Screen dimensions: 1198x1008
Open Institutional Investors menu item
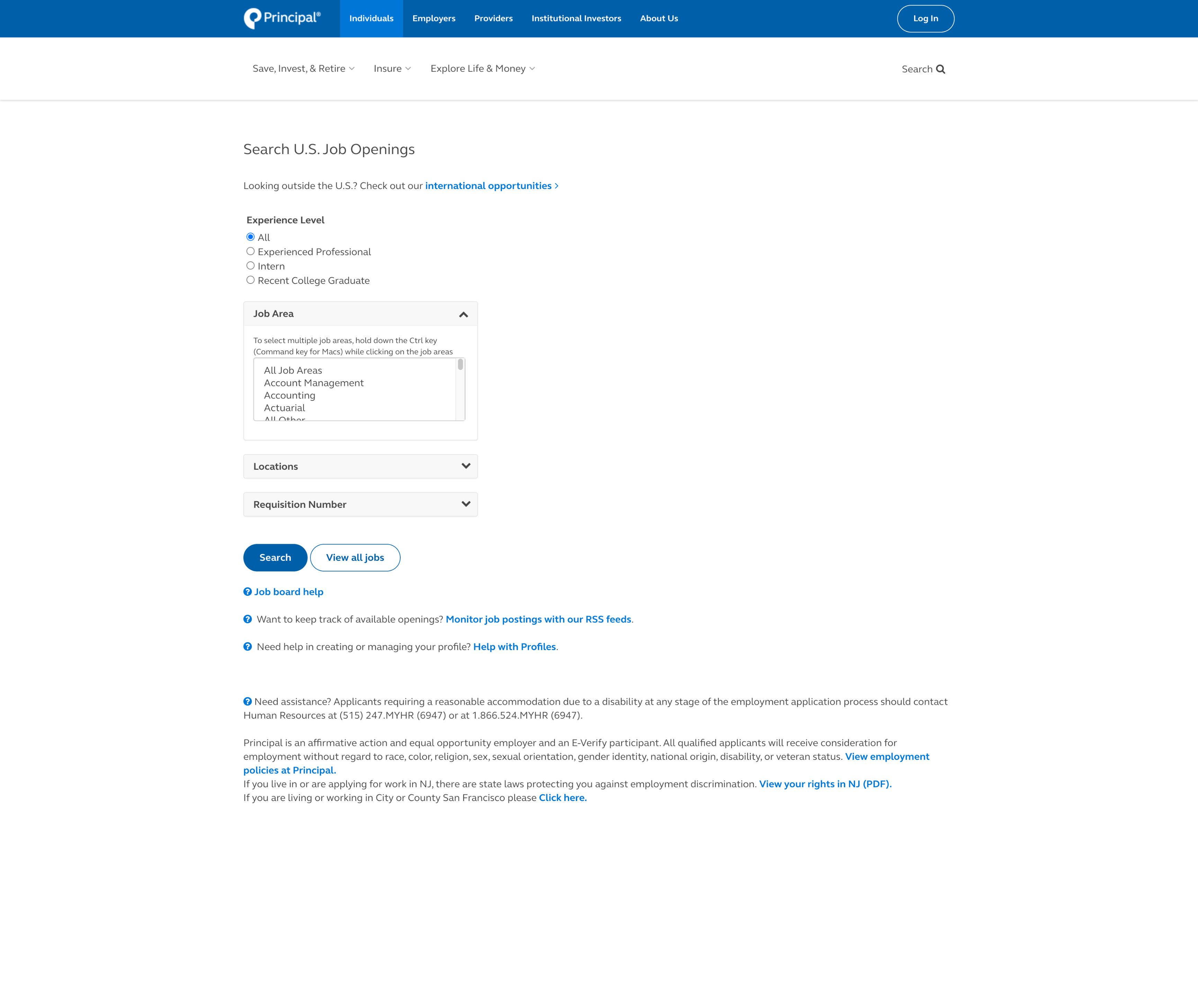(x=576, y=18)
